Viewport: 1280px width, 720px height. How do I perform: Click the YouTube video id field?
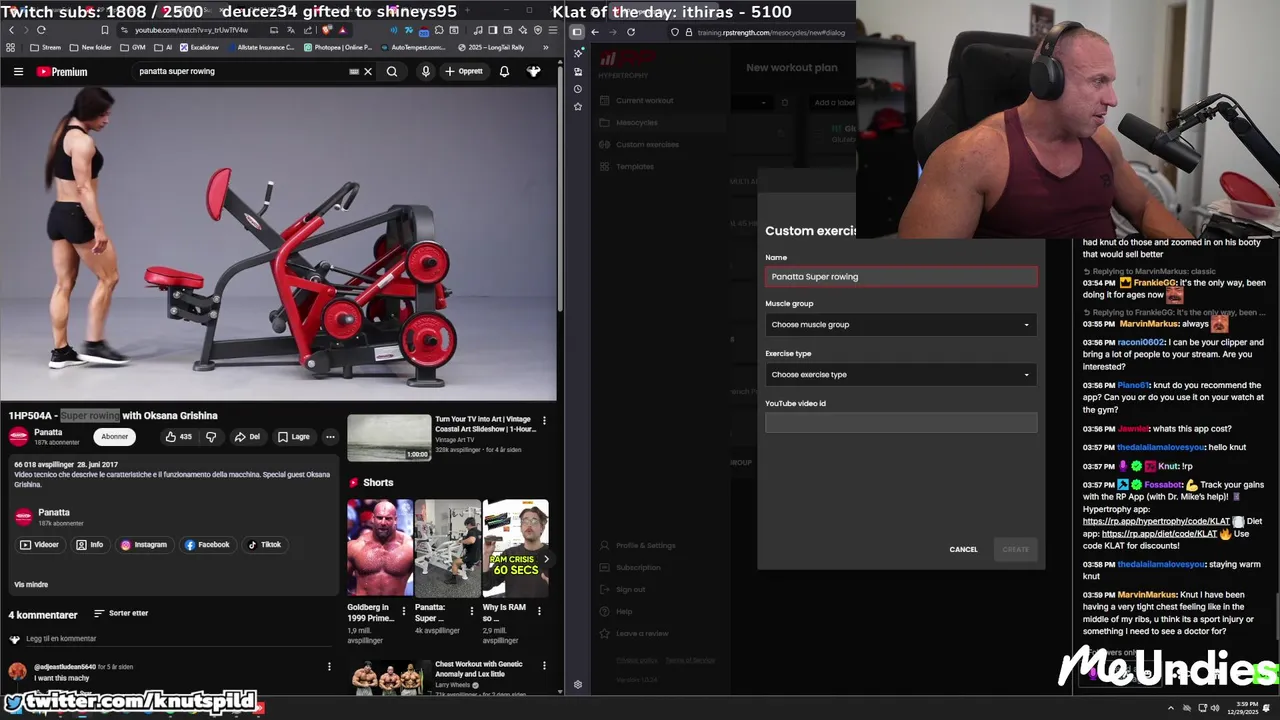click(x=901, y=423)
